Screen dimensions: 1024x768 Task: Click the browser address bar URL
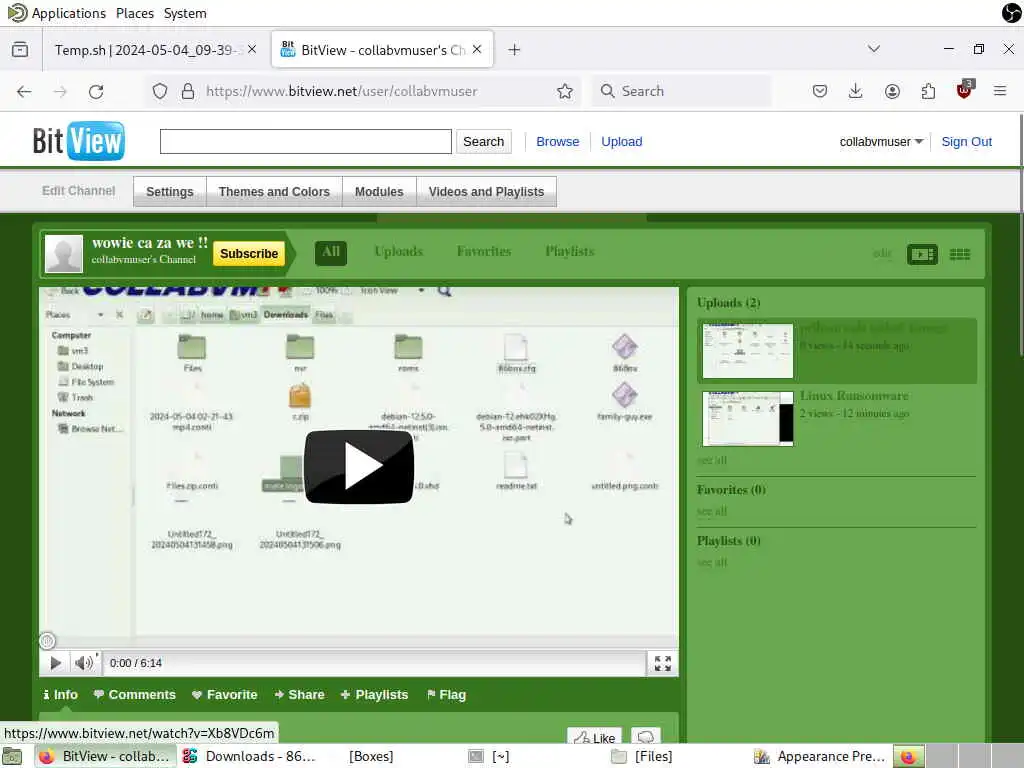(342, 91)
